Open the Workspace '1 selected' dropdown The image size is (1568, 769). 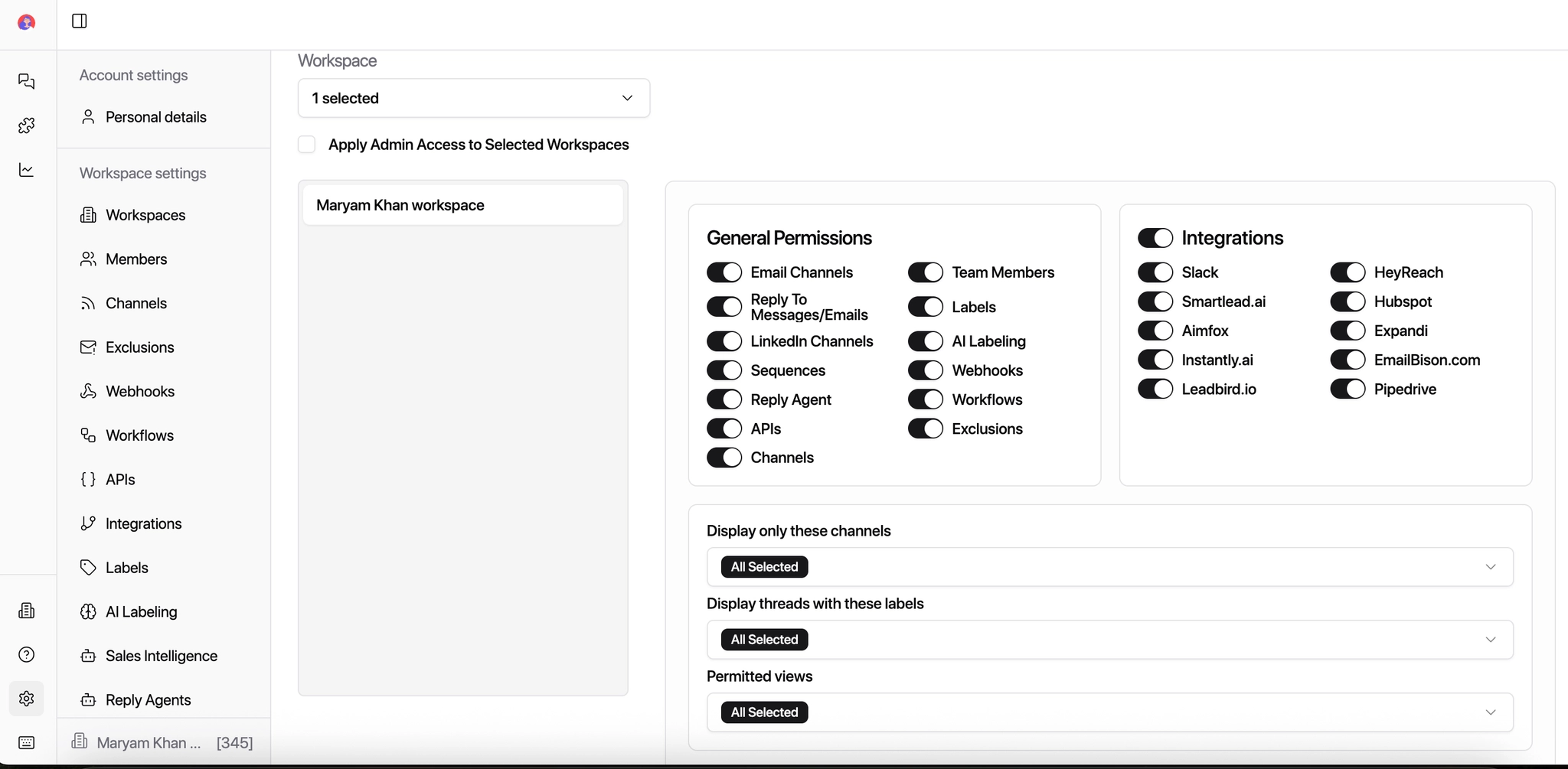(473, 98)
